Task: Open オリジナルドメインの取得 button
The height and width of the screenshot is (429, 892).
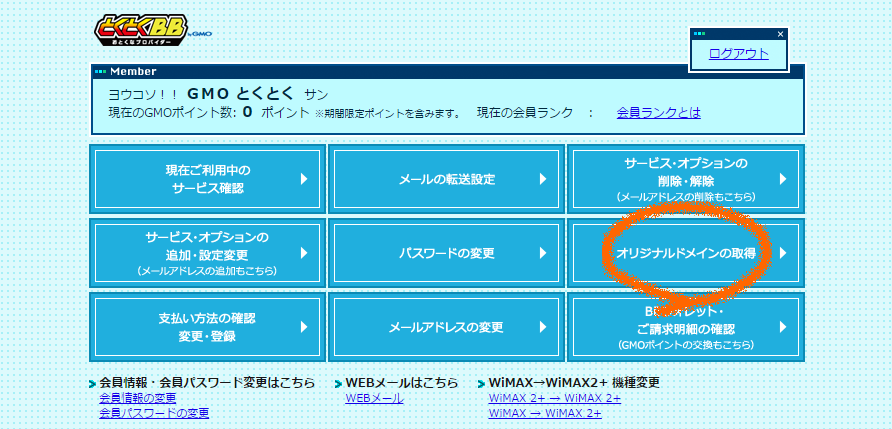Action: 685,253
